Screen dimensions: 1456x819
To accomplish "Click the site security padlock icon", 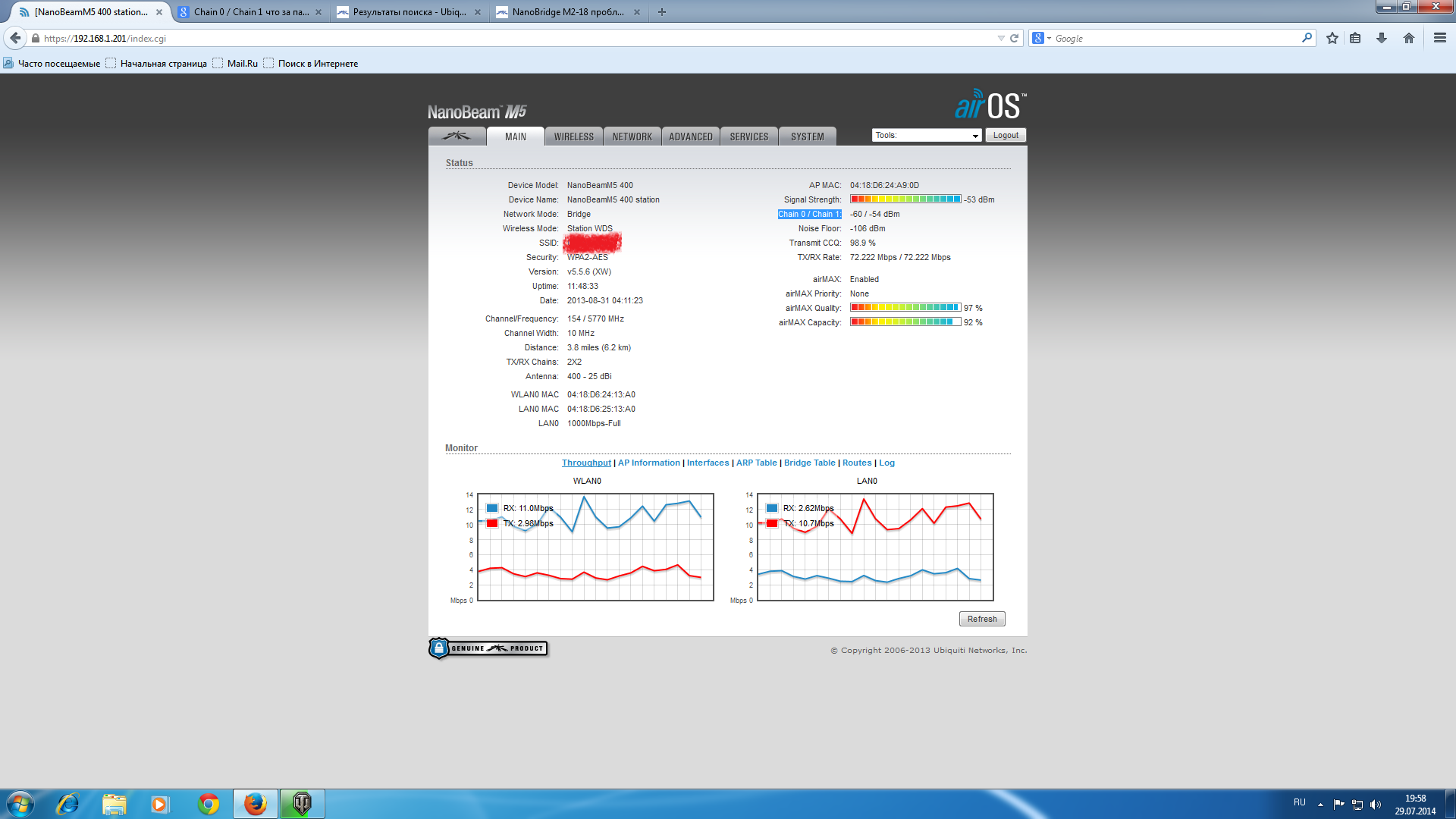I will (35, 38).
